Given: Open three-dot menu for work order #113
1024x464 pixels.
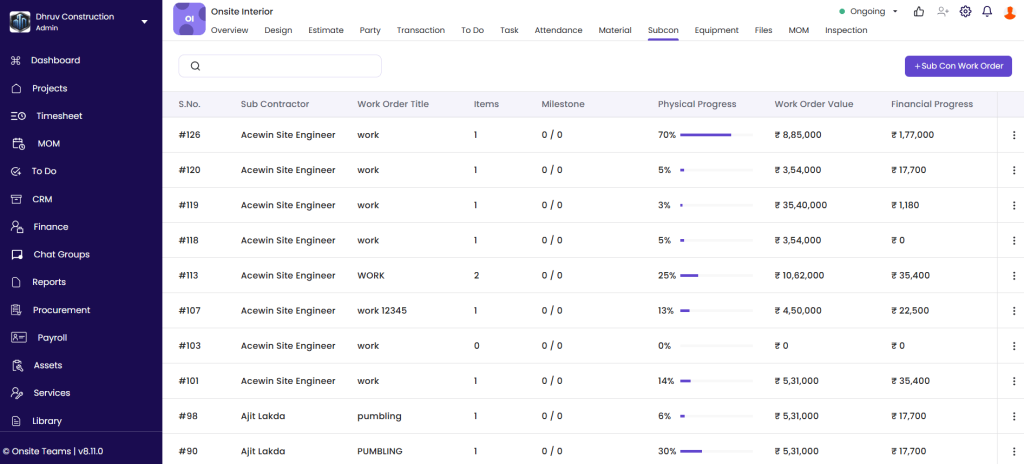Looking at the screenshot, I should click(1012, 275).
